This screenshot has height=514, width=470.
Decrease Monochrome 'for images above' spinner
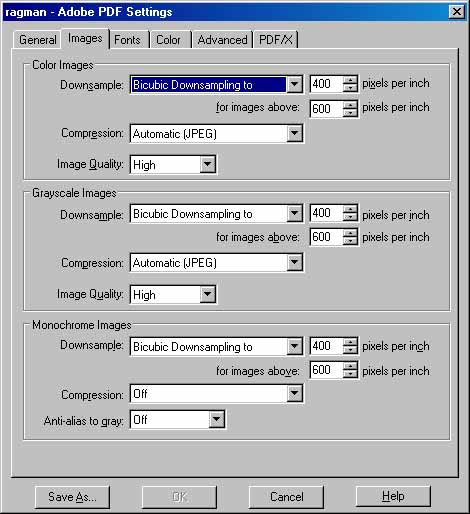click(350, 374)
